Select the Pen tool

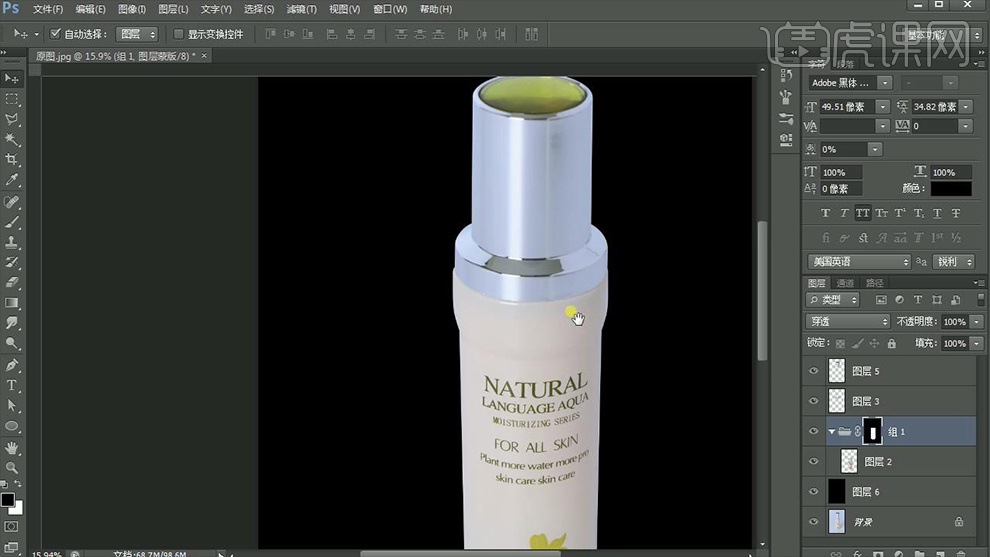tap(11, 365)
